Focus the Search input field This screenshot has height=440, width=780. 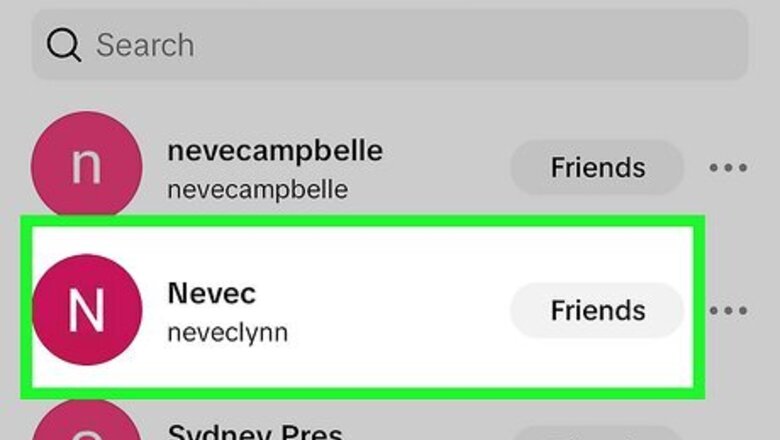coord(400,45)
